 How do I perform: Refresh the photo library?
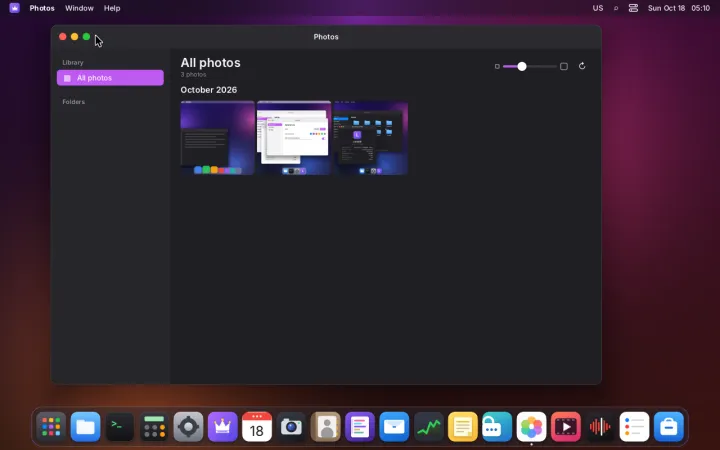(582, 66)
